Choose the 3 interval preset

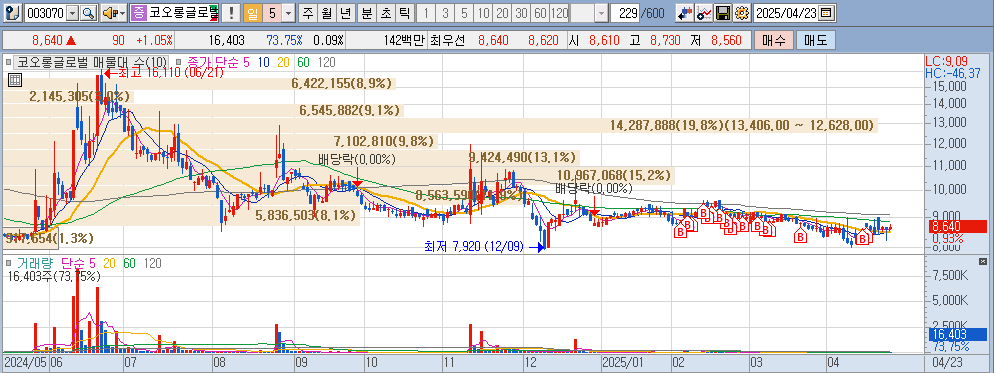coord(446,13)
